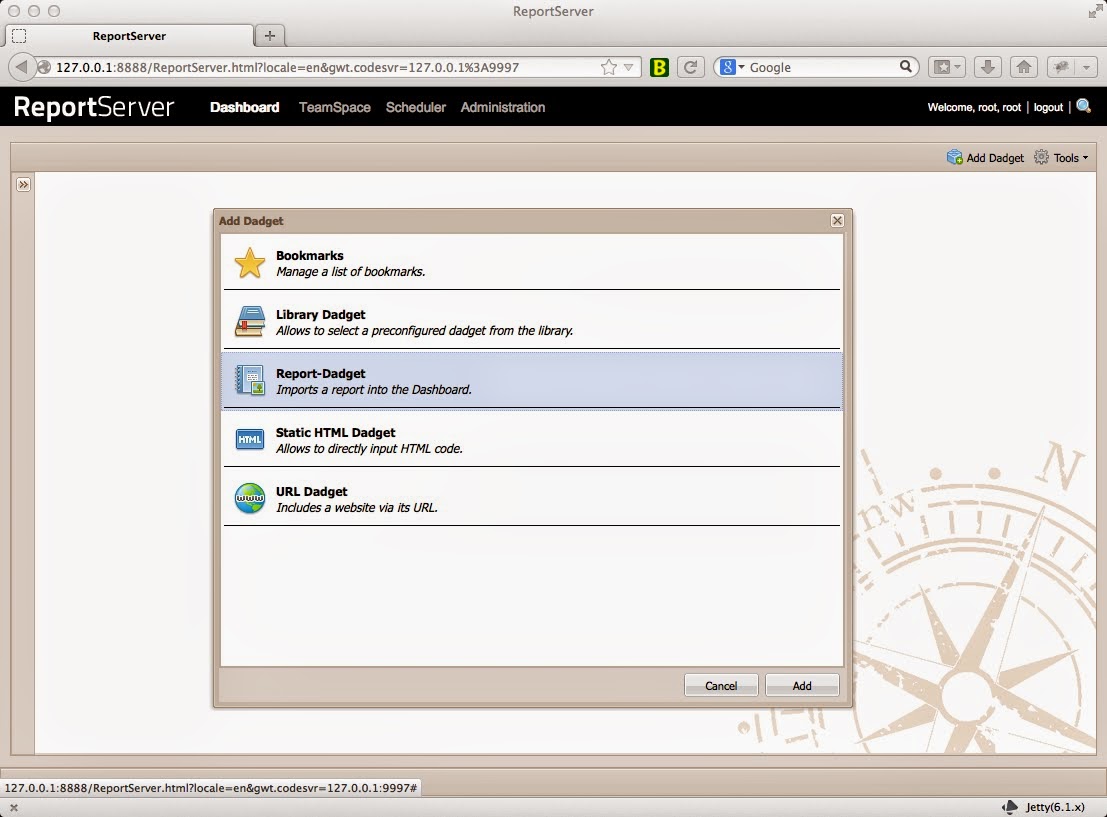Select the URL Dadget entry
Viewport: 1107px width, 817px height.
point(532,499)
